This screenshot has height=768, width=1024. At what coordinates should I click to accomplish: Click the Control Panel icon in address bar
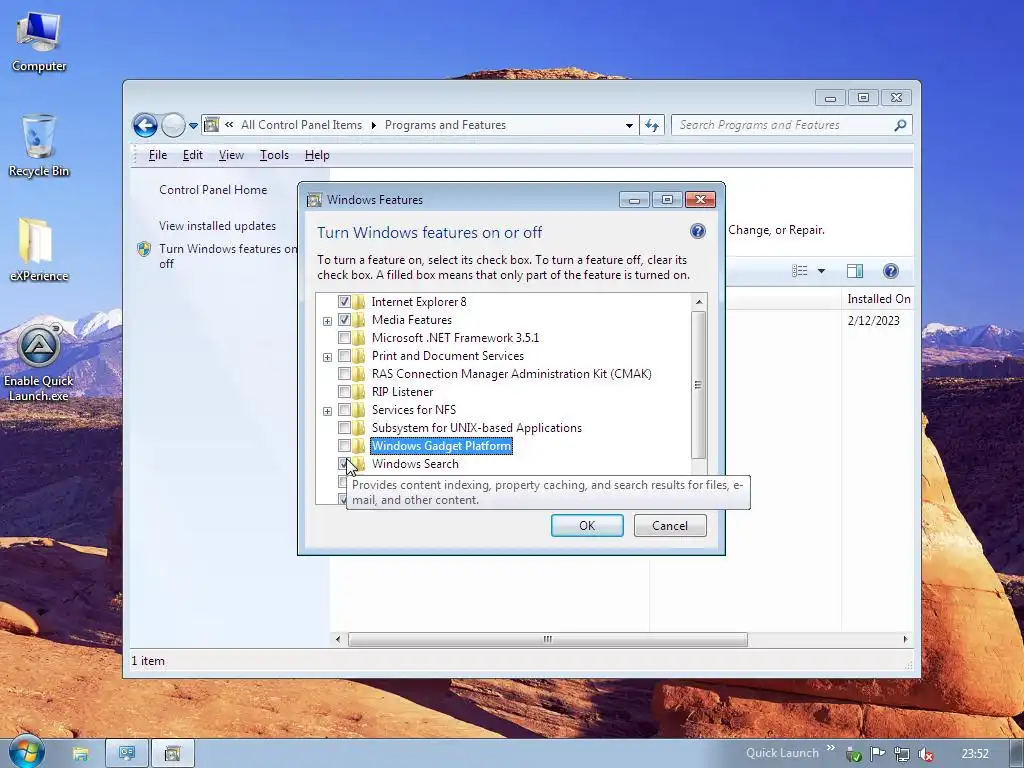click(x=211, y=125)
